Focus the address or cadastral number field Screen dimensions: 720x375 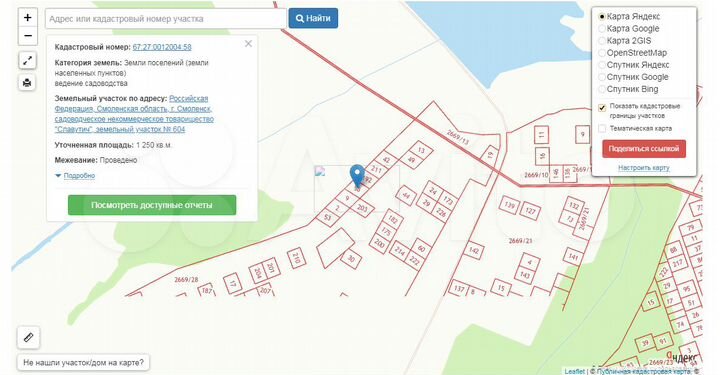[x=166, y=19]
